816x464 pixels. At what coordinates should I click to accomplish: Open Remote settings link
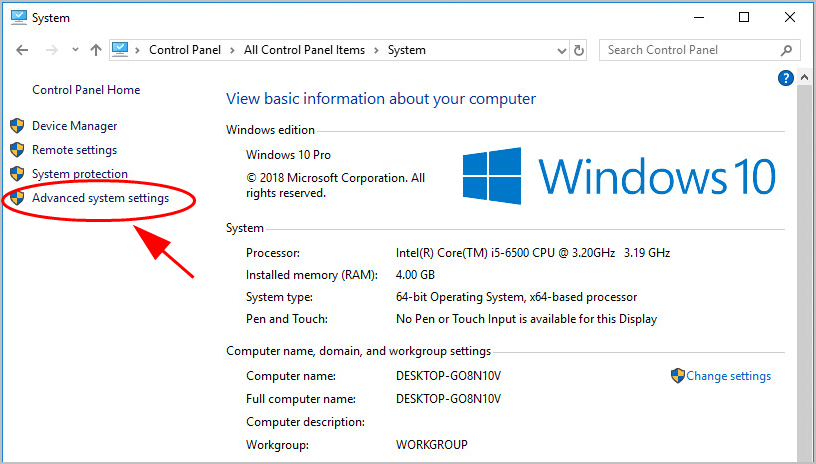click(x=74, y=150)
